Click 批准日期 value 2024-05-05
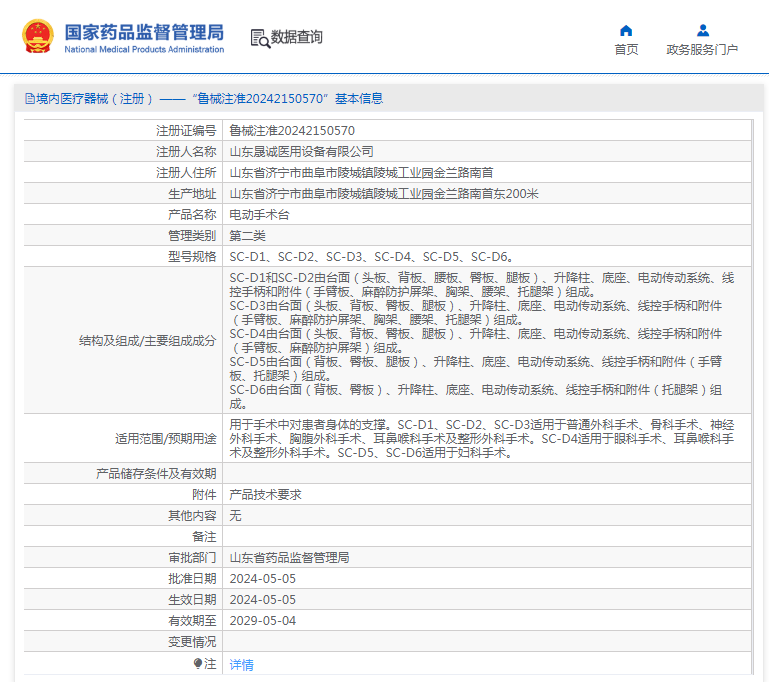This screenshot has height=682, width=769. (x=262, y=579)
